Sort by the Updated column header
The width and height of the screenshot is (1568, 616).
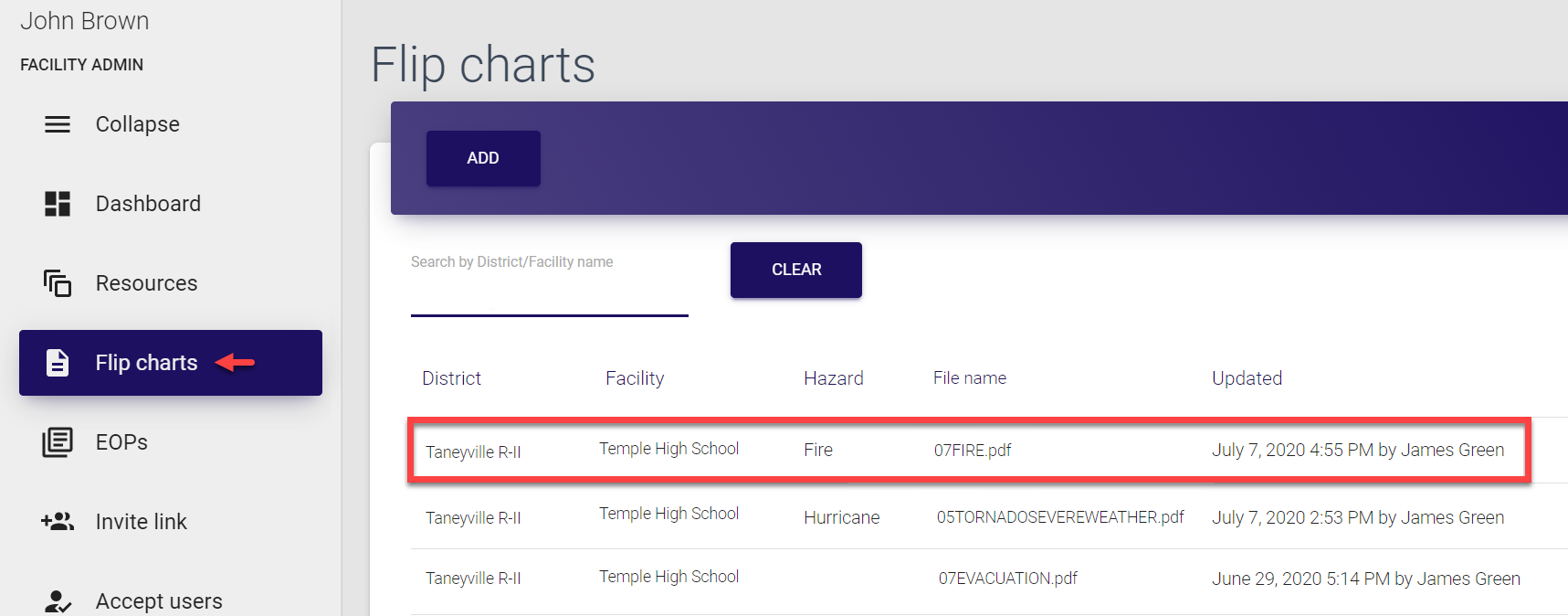(1247, 378)
